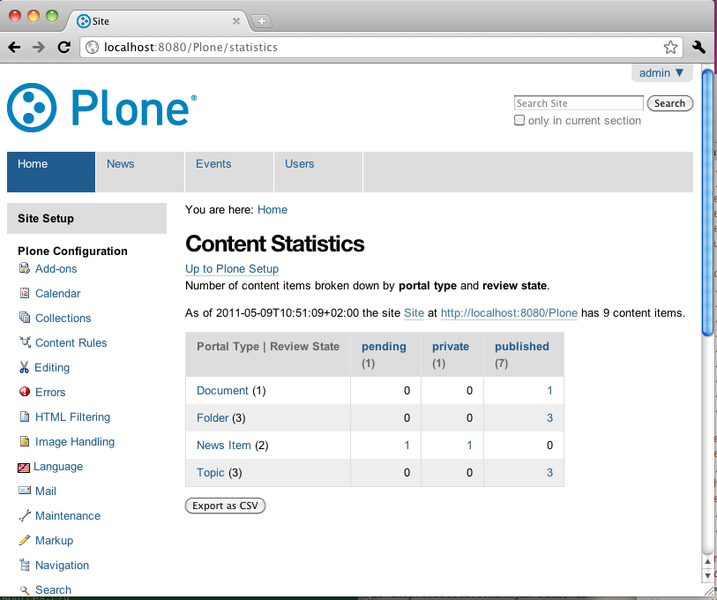
Task: Follow the Up to Plone Setup link
Action: pos(232,269)
